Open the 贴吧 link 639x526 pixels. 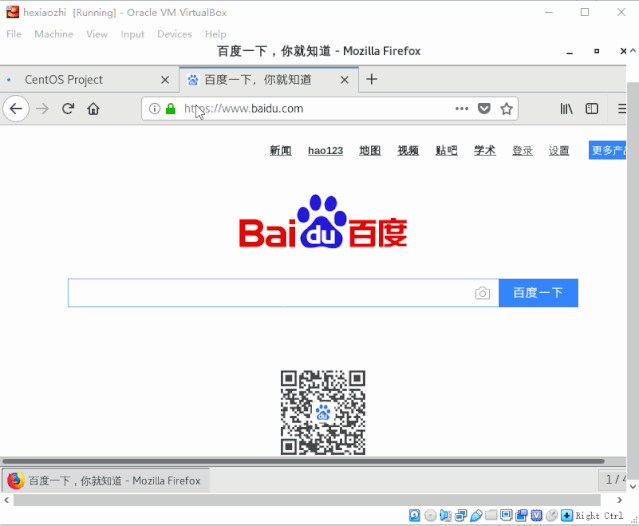(x=446, y=150)
